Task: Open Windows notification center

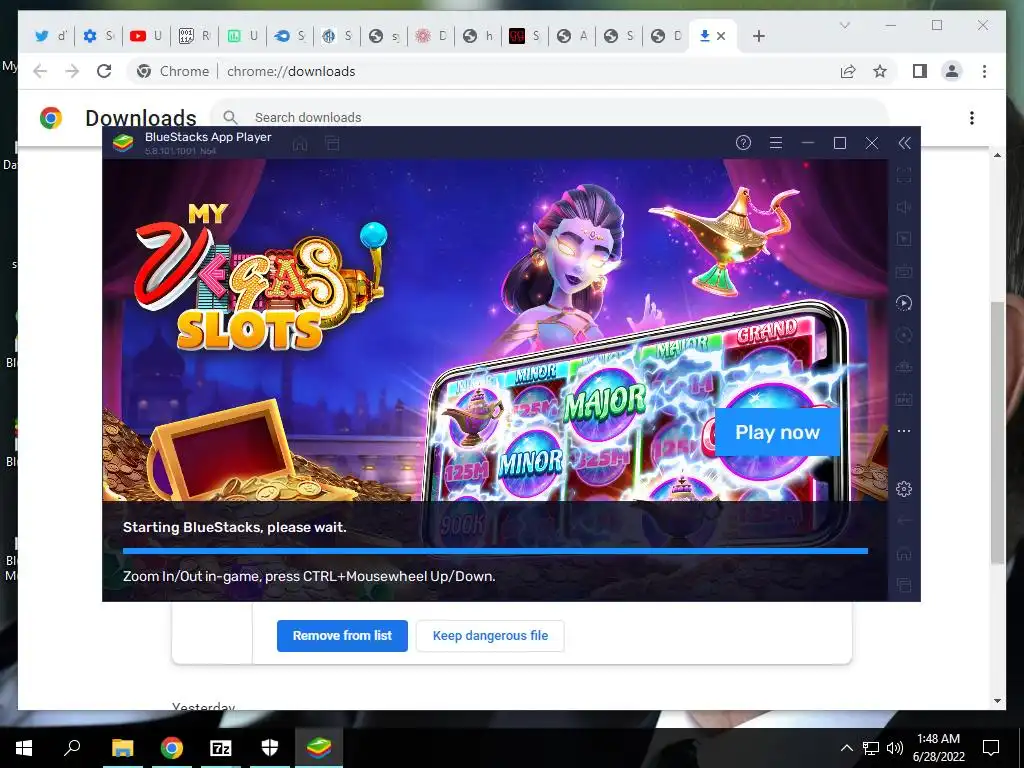Action: tap(991, 748)
